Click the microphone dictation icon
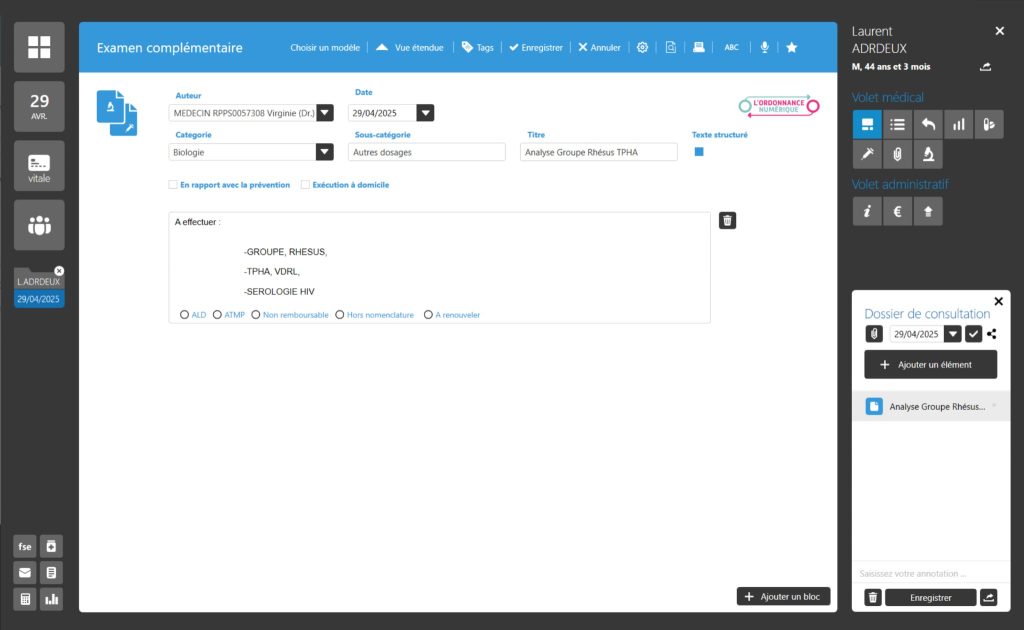Screen dimensions: 1024x630 [x=765, y=47]
